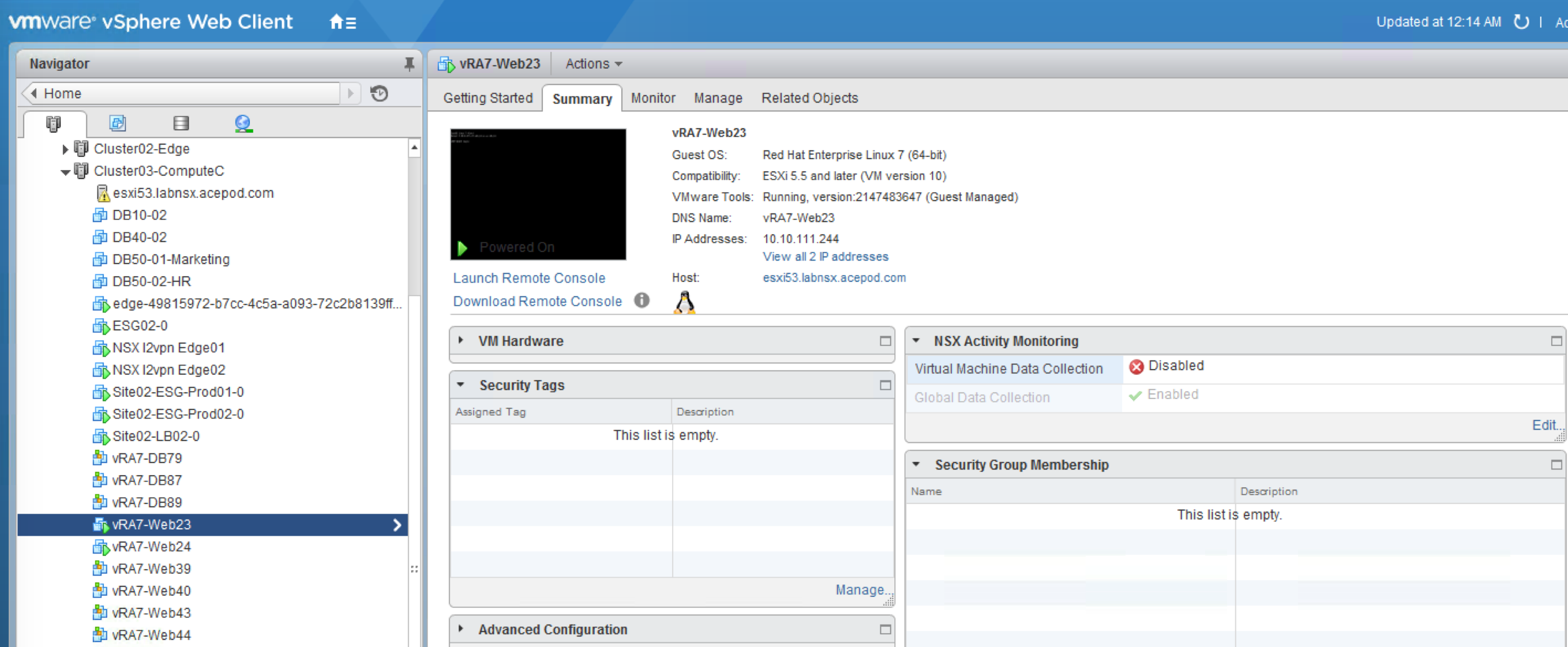This screenshot has width=1568, height=647.
Task: Click the info icon beside Download Remote Console
Action: (642, 300)
